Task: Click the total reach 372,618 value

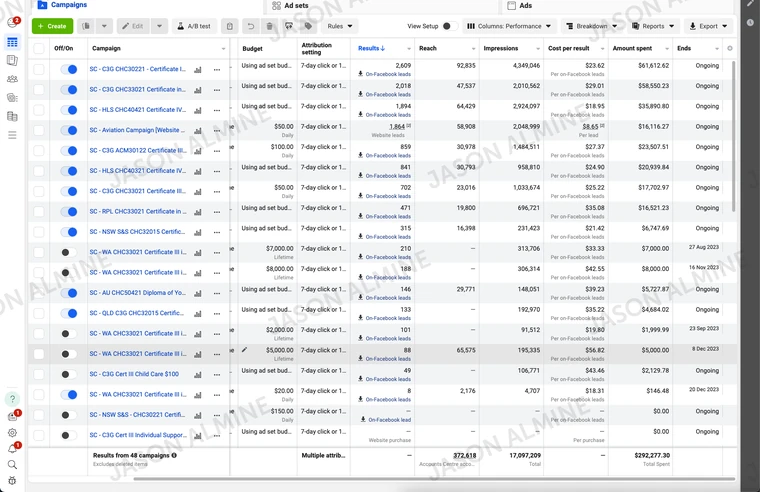Action: click(x=464, y=456)
